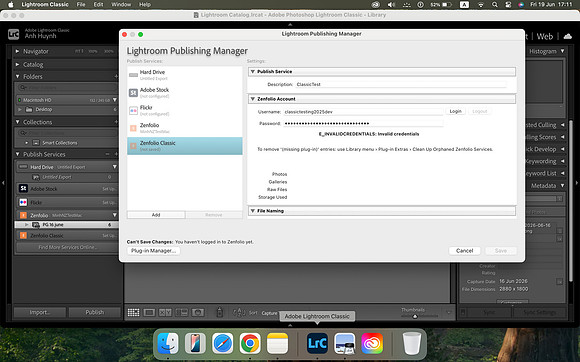Open the Edit menu
The width and height of the screenshot is (580, 362).
point(98,4)
